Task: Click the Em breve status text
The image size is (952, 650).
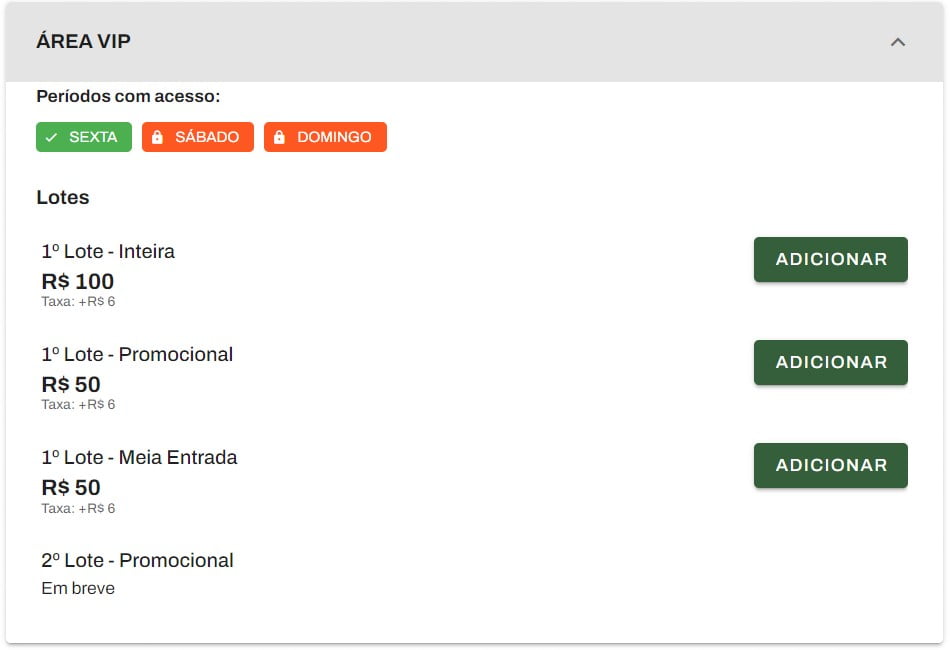Action: coord(78,588)
